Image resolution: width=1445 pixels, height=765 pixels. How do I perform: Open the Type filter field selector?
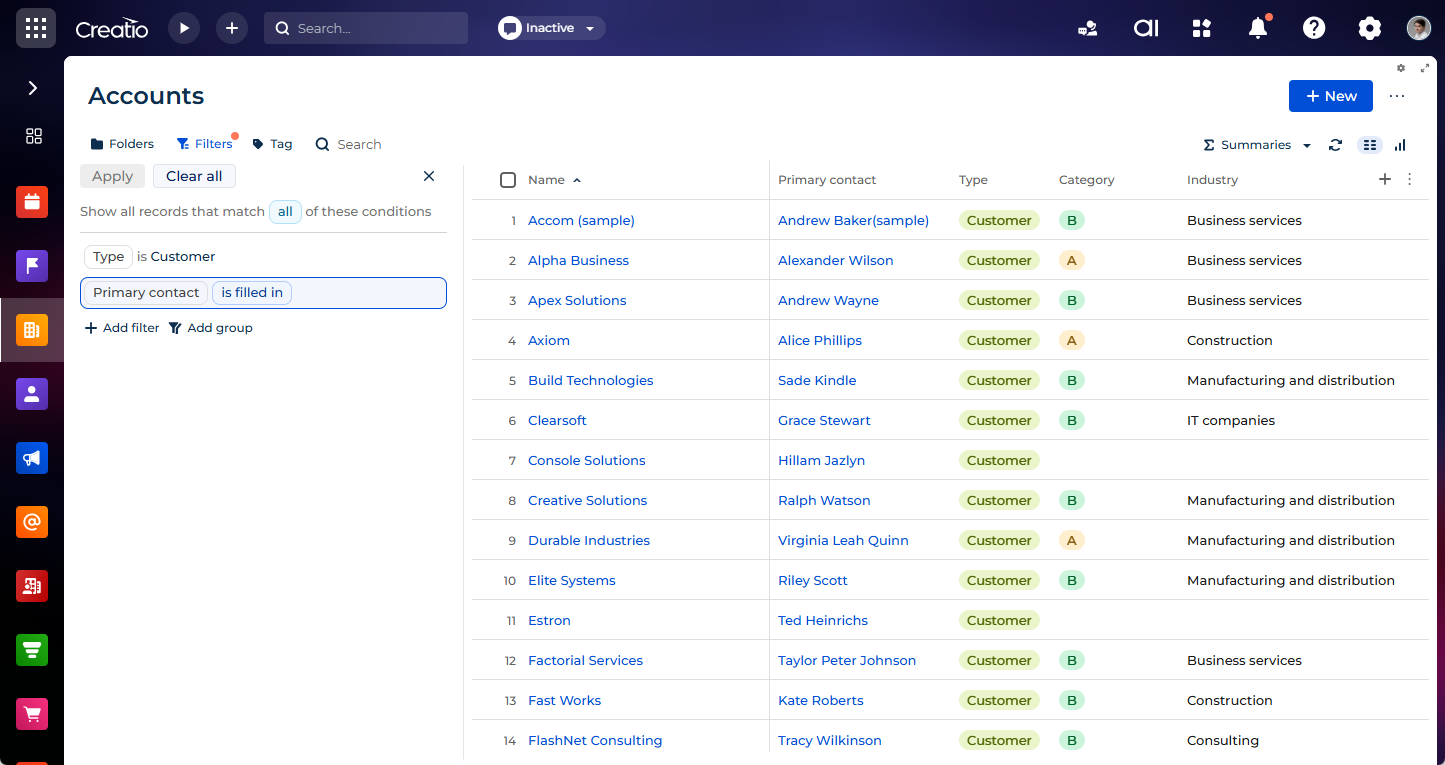tap(109, 257)
